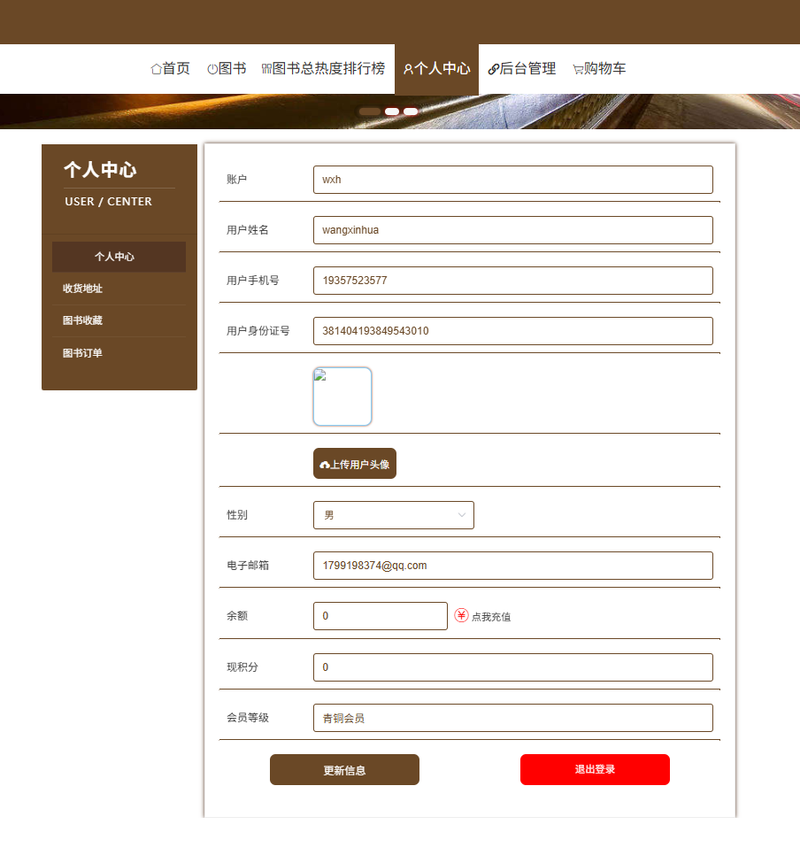Select the second carousel indicator dot

tap(392, 112)
